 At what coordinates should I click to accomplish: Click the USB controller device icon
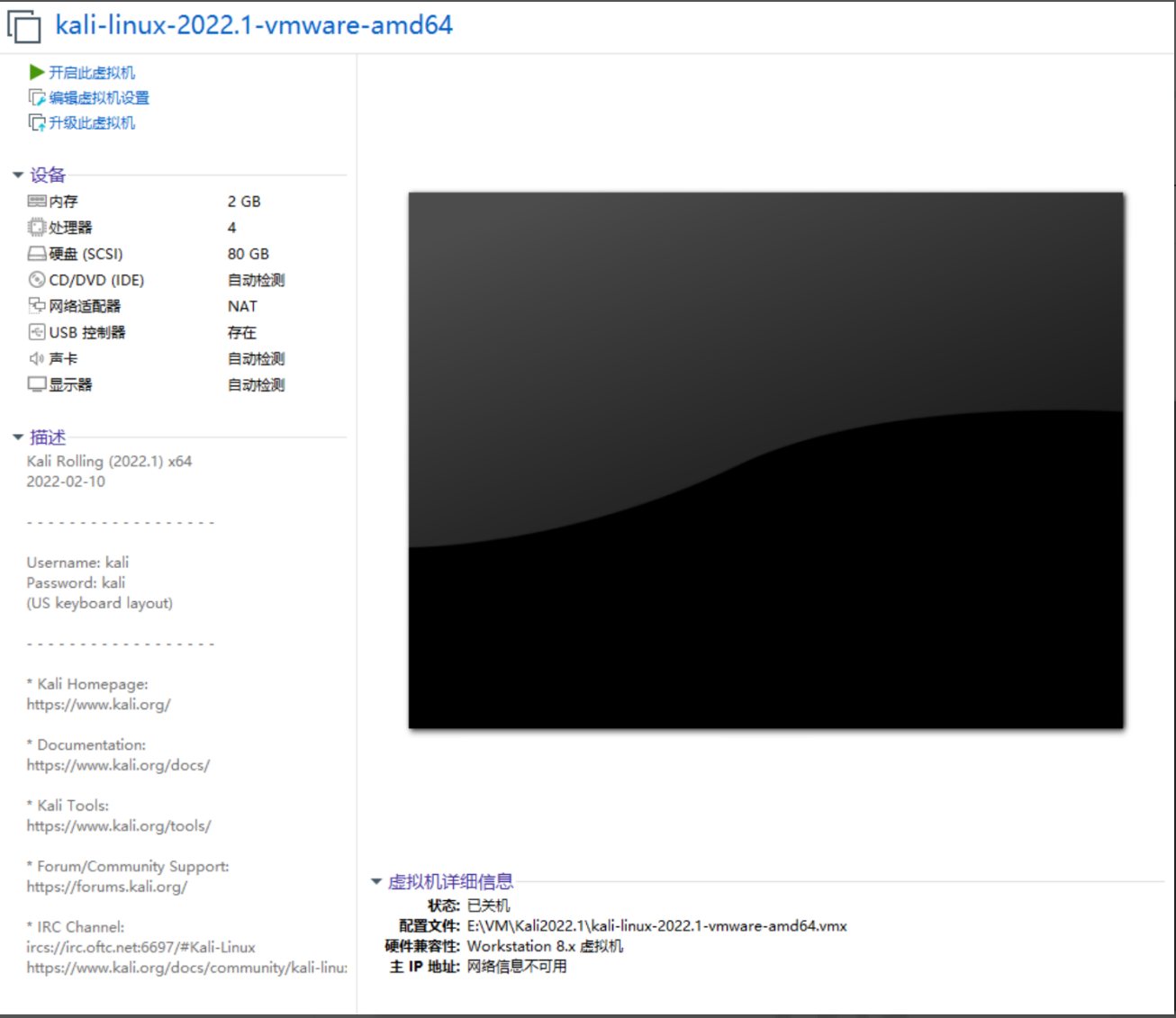(x=36, y=331)
